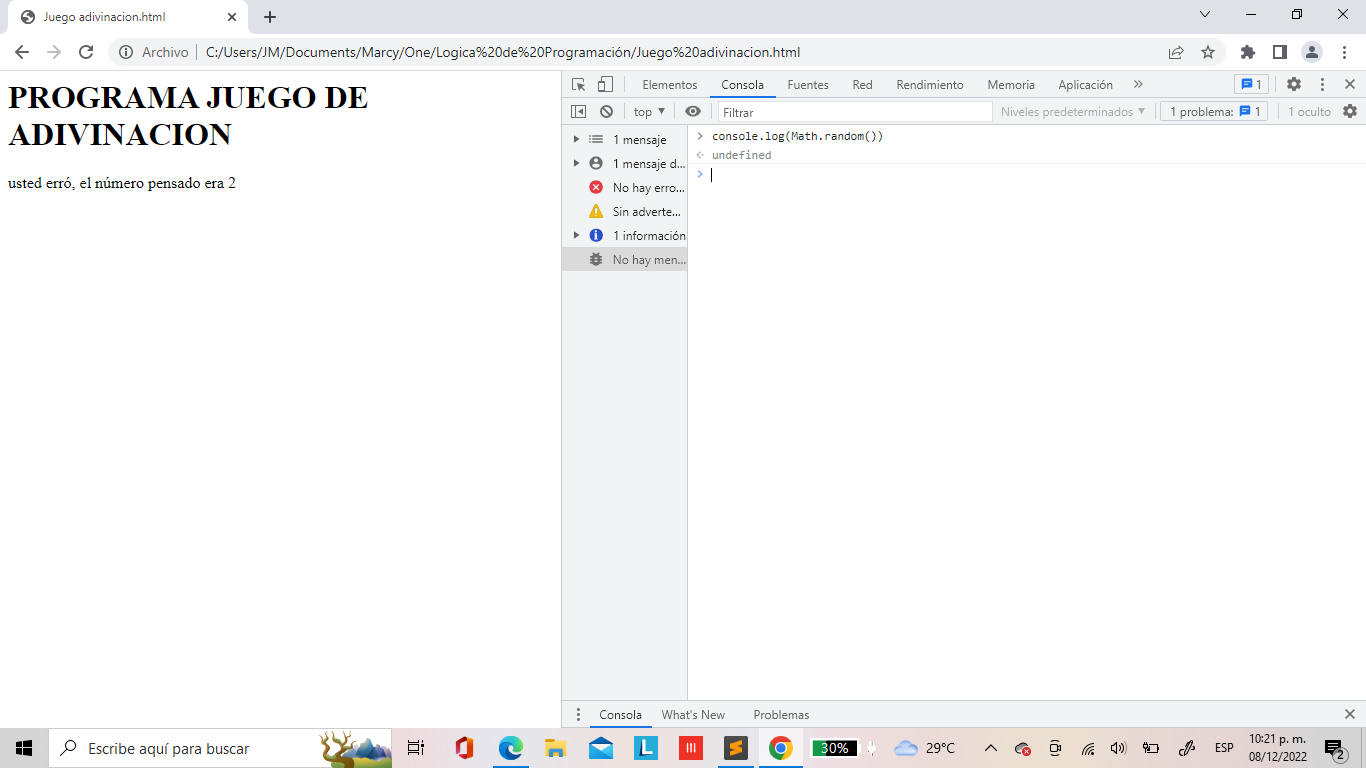Switch to the Aplicación tab

[x=1085, y=85]
